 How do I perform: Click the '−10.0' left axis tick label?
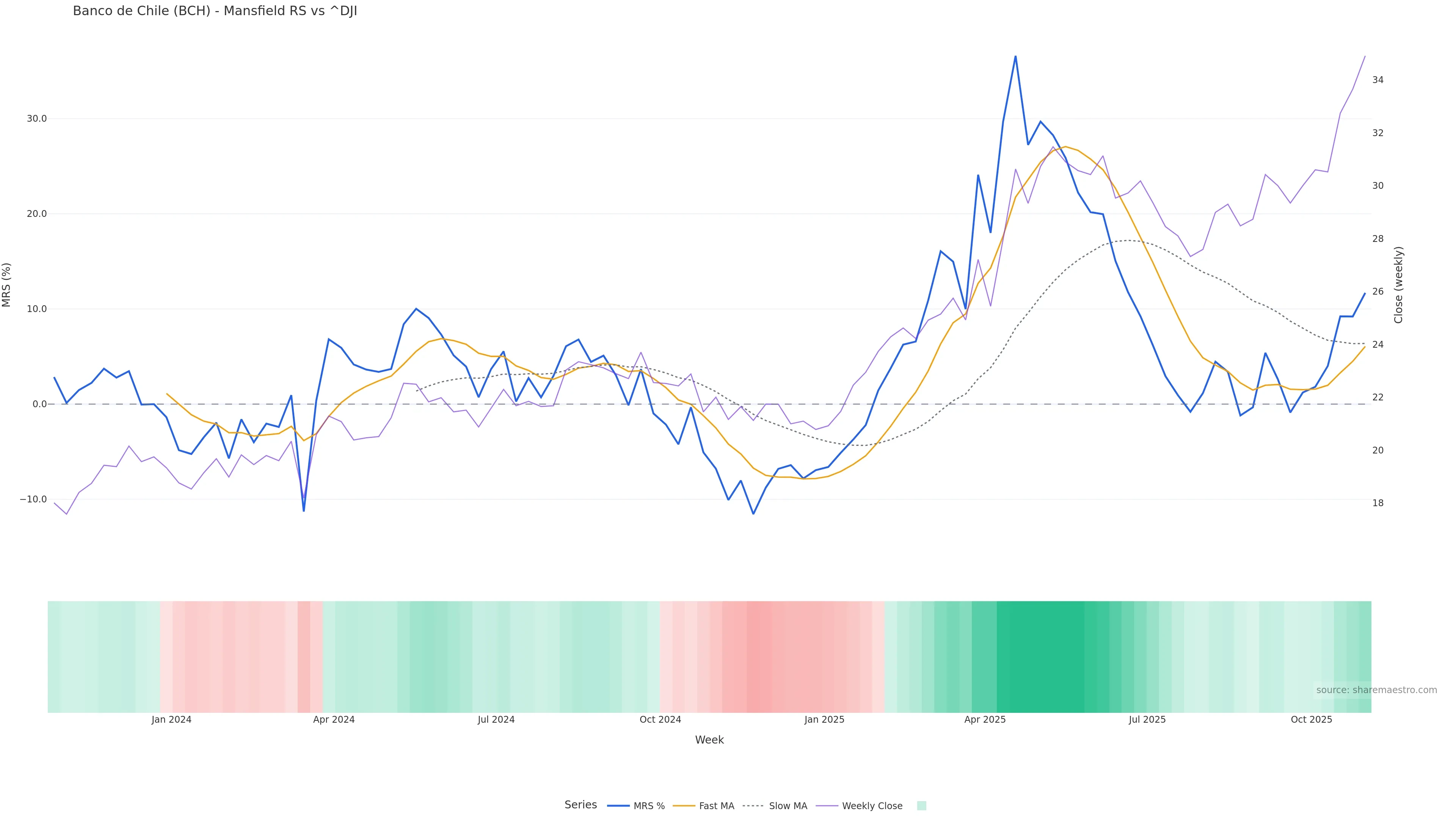pos(33,500)
